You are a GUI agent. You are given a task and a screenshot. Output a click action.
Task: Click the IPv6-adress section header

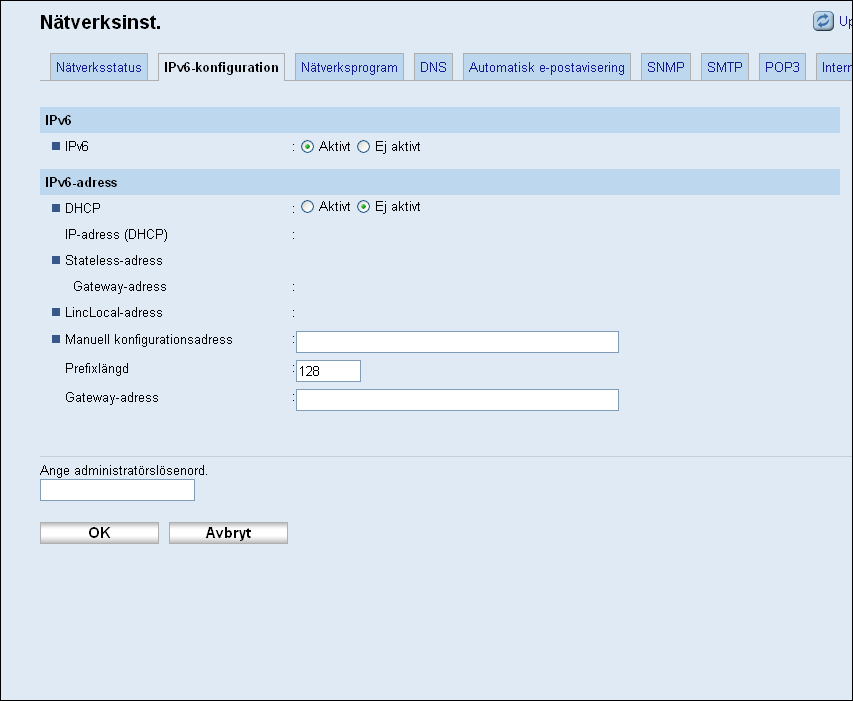pyautogui.click(x=440, y=182)
